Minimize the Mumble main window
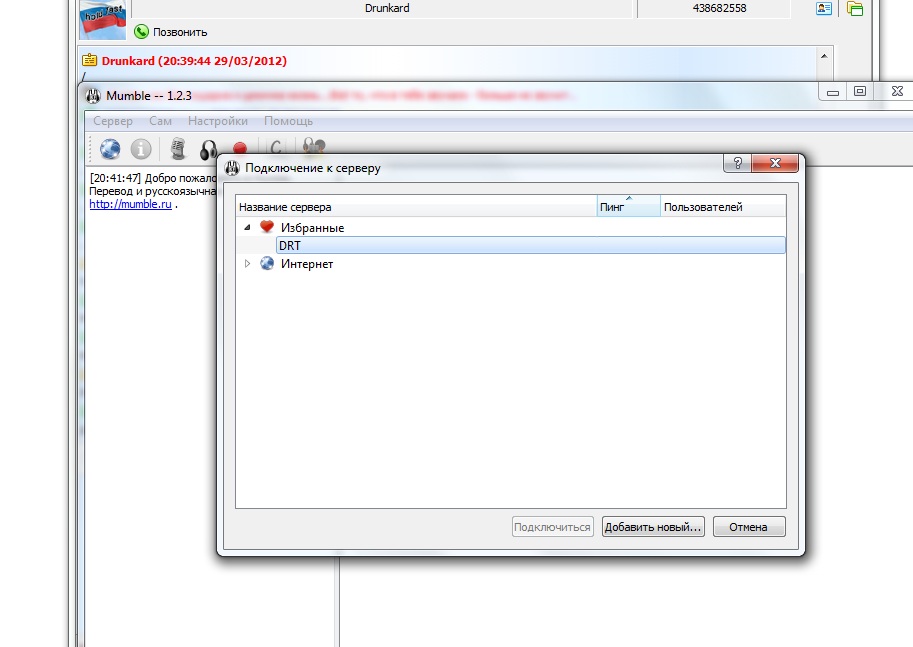Image resolution: width=913 pixels, height=647 pixels. point(833,91)
